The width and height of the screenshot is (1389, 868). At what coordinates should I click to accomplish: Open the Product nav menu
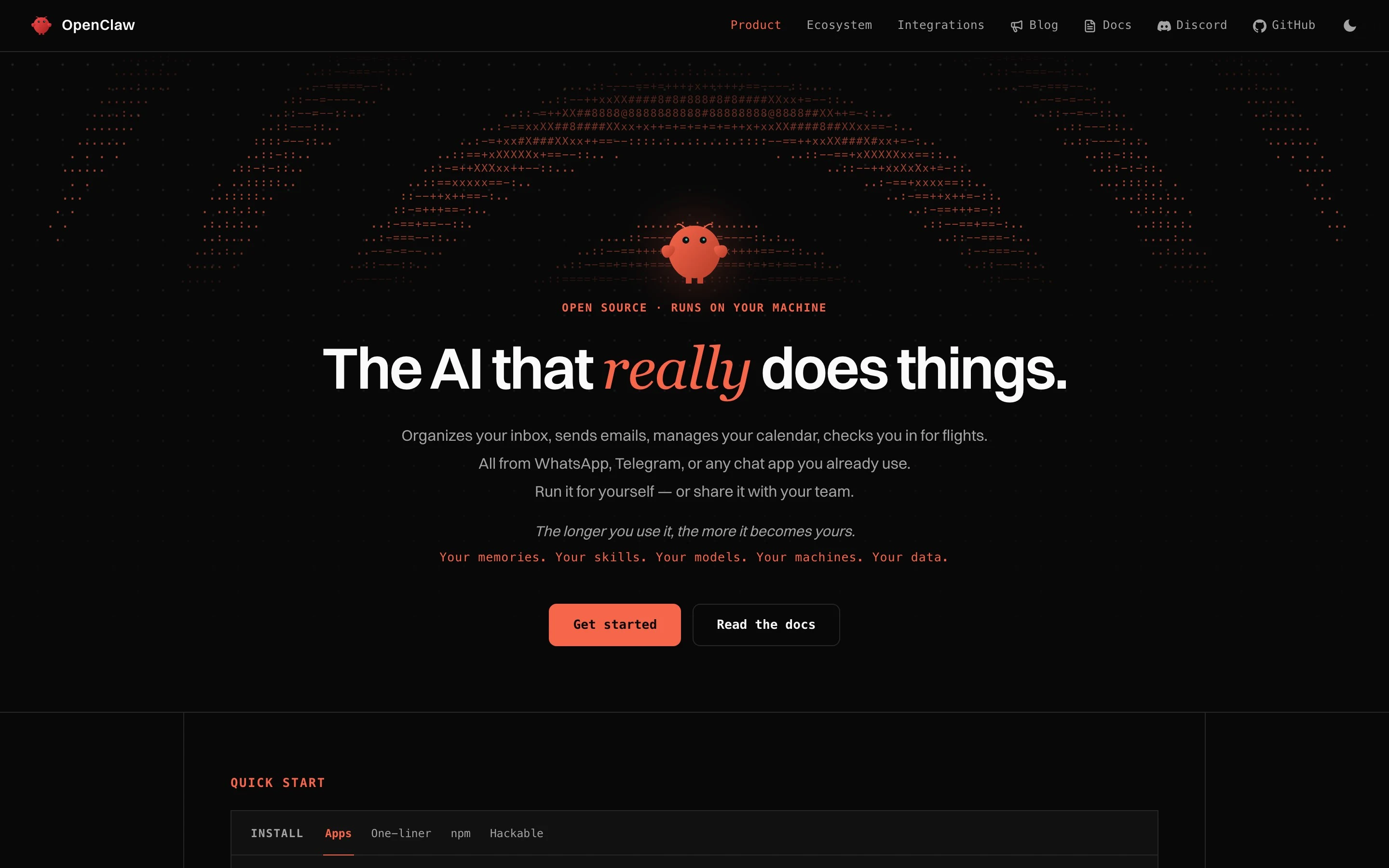755,25
